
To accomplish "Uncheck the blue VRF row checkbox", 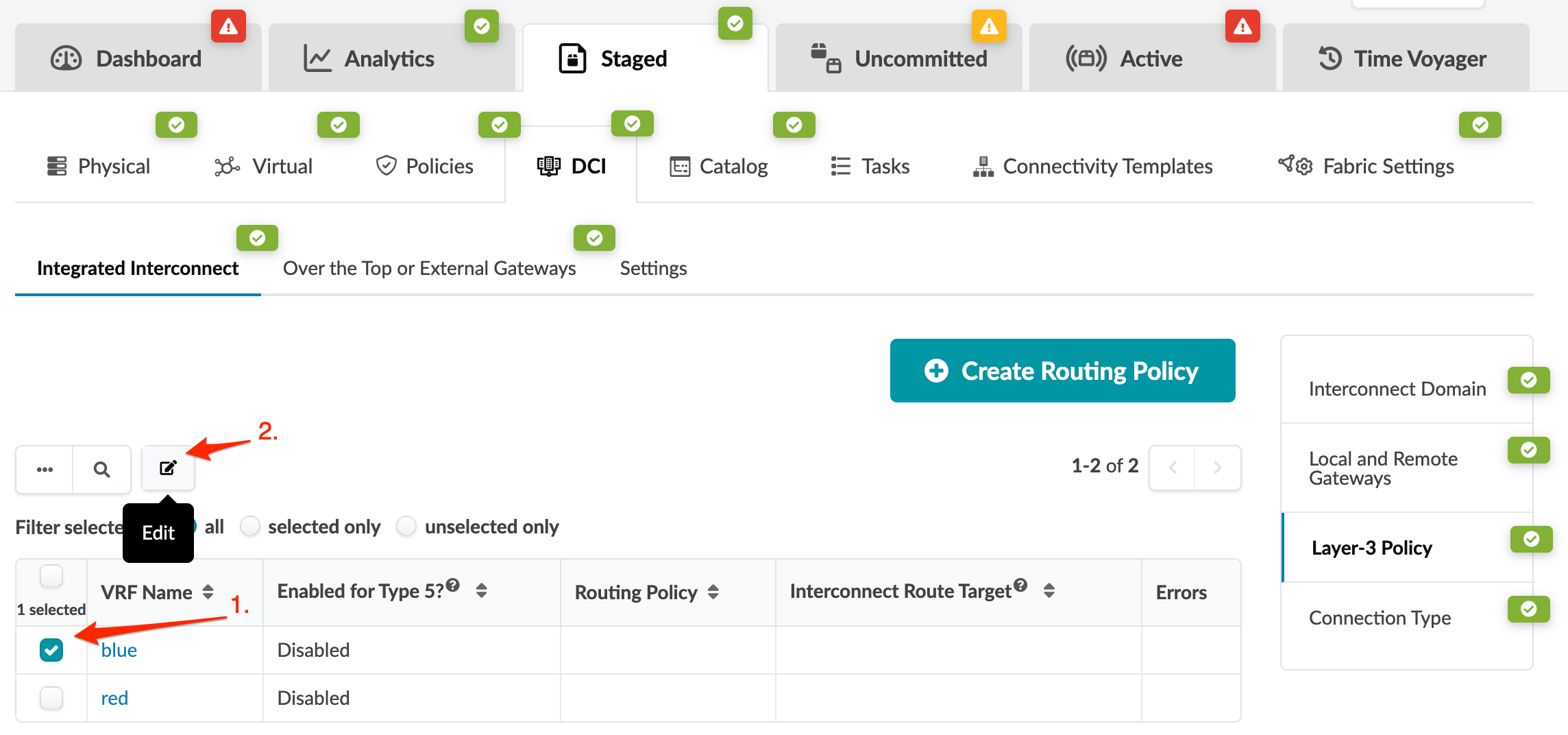I will (x=51, y=649).
